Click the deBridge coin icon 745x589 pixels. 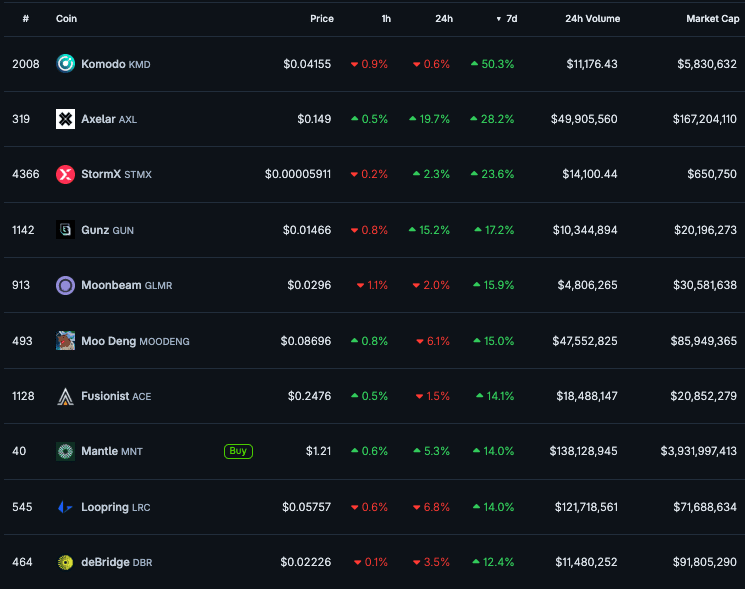click(x=65, y=562)
